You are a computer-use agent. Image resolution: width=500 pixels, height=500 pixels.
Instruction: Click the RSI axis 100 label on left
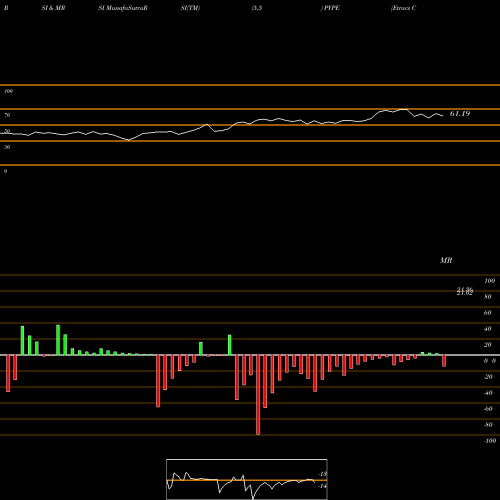8,91
